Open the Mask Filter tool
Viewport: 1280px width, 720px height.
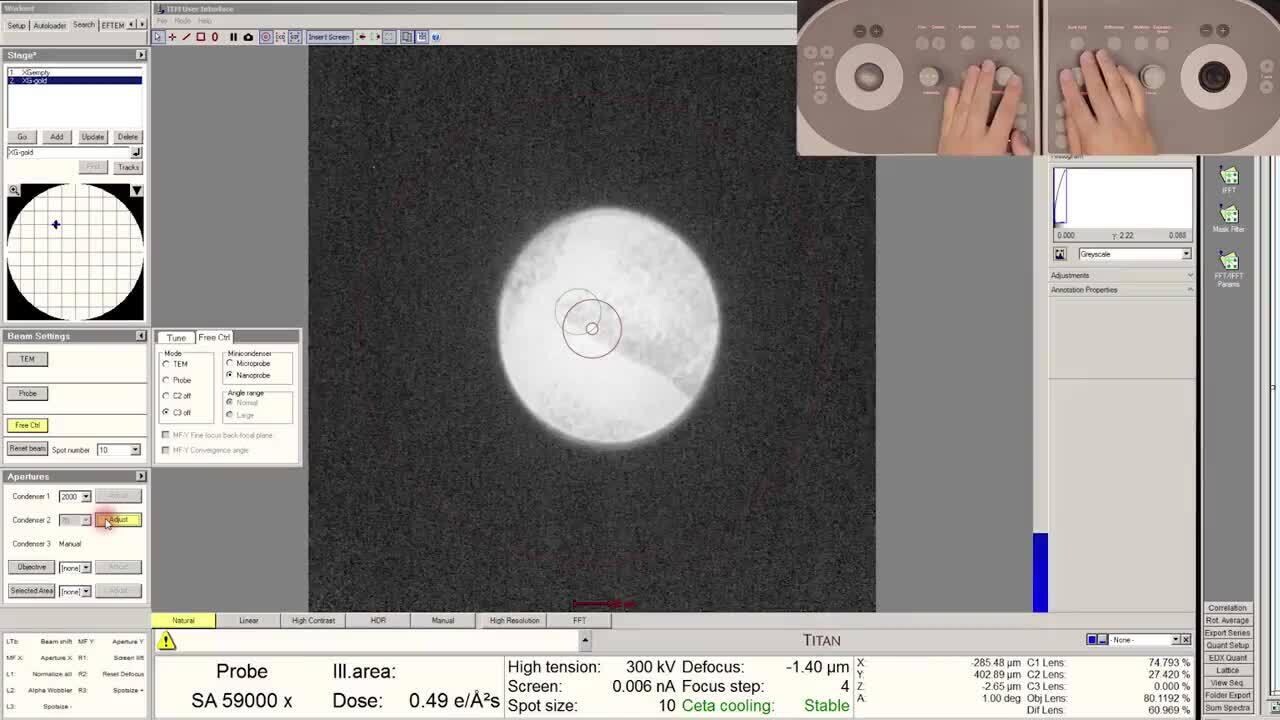click(1229, 218)
